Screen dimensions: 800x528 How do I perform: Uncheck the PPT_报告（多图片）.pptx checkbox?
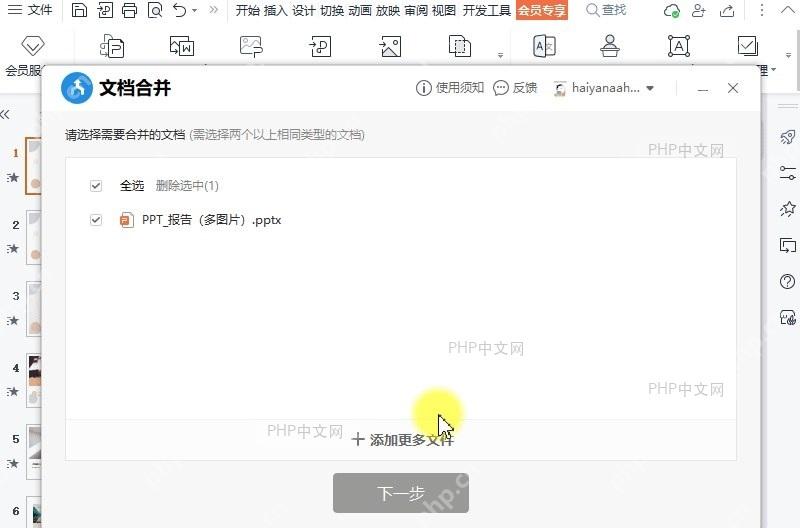coord(95,220)
